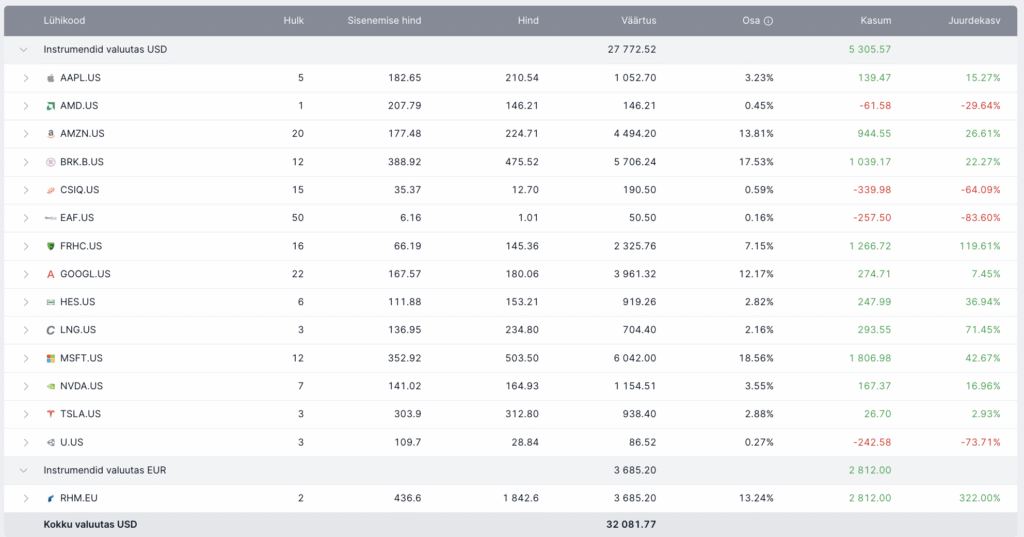Click the U.US growth -73.71%

point(980,442)
